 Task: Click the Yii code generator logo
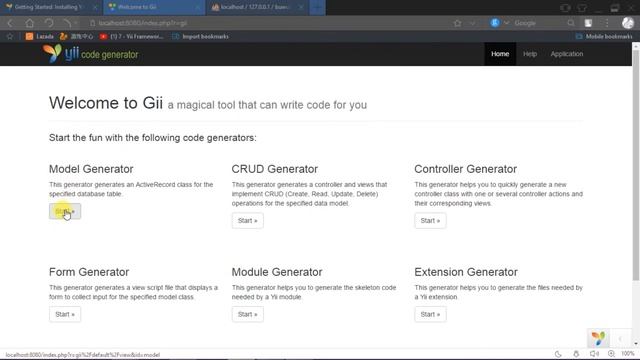90,54
